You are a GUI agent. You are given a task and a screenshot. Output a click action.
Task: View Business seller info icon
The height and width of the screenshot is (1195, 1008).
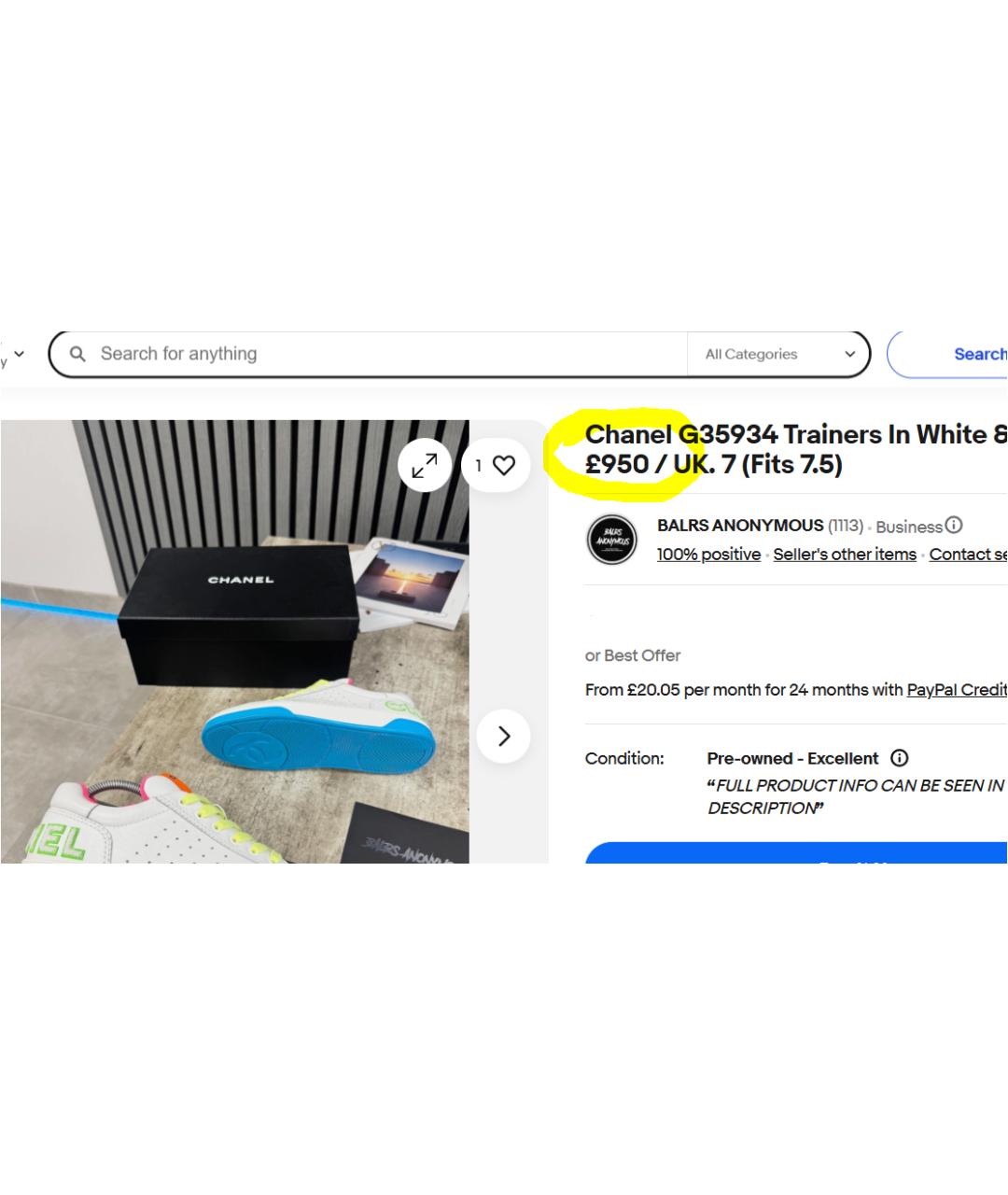(953, 525)
